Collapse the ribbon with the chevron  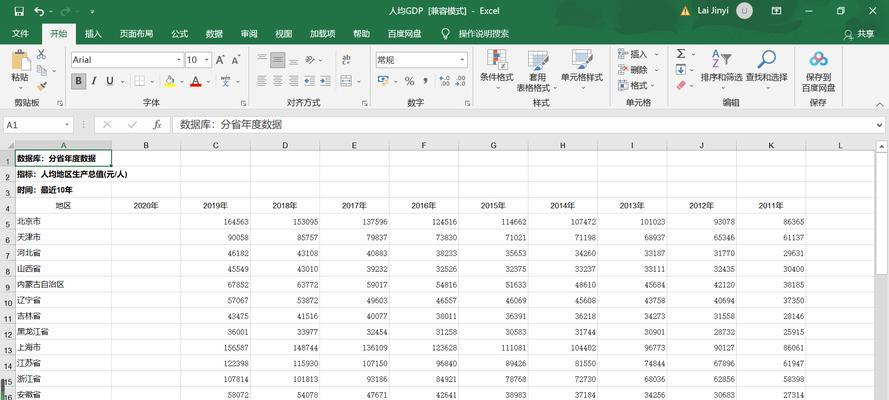879,104
